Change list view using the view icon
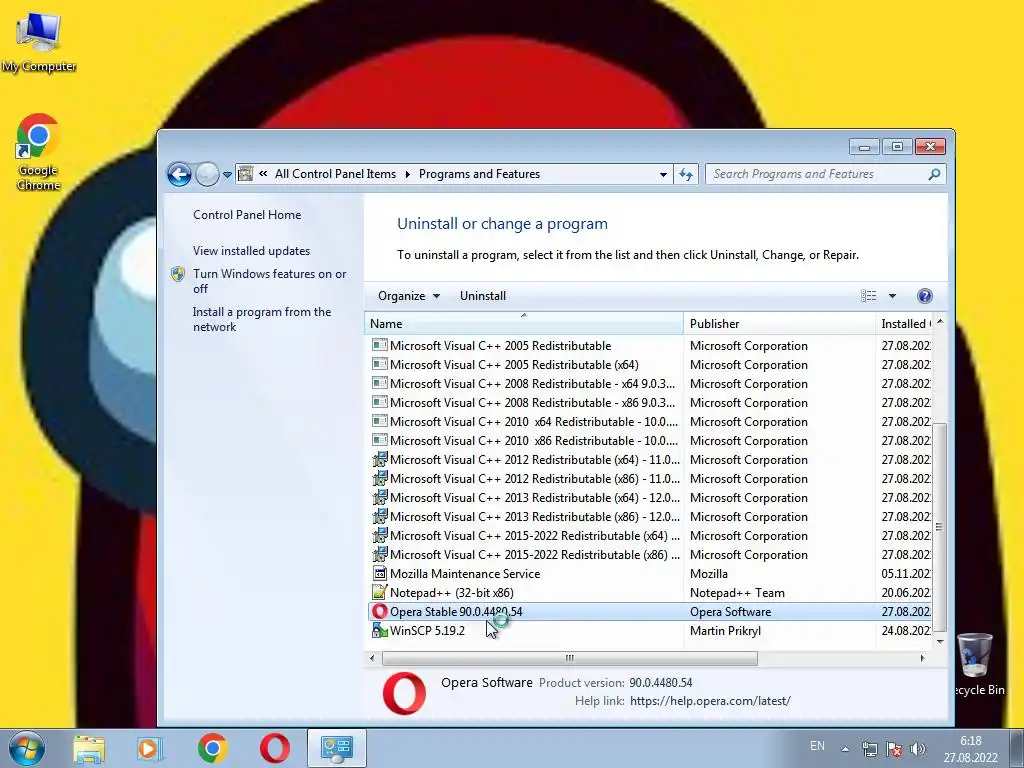Image resolution: width=1024 pixels, height=768 pixels. (869, 296)
